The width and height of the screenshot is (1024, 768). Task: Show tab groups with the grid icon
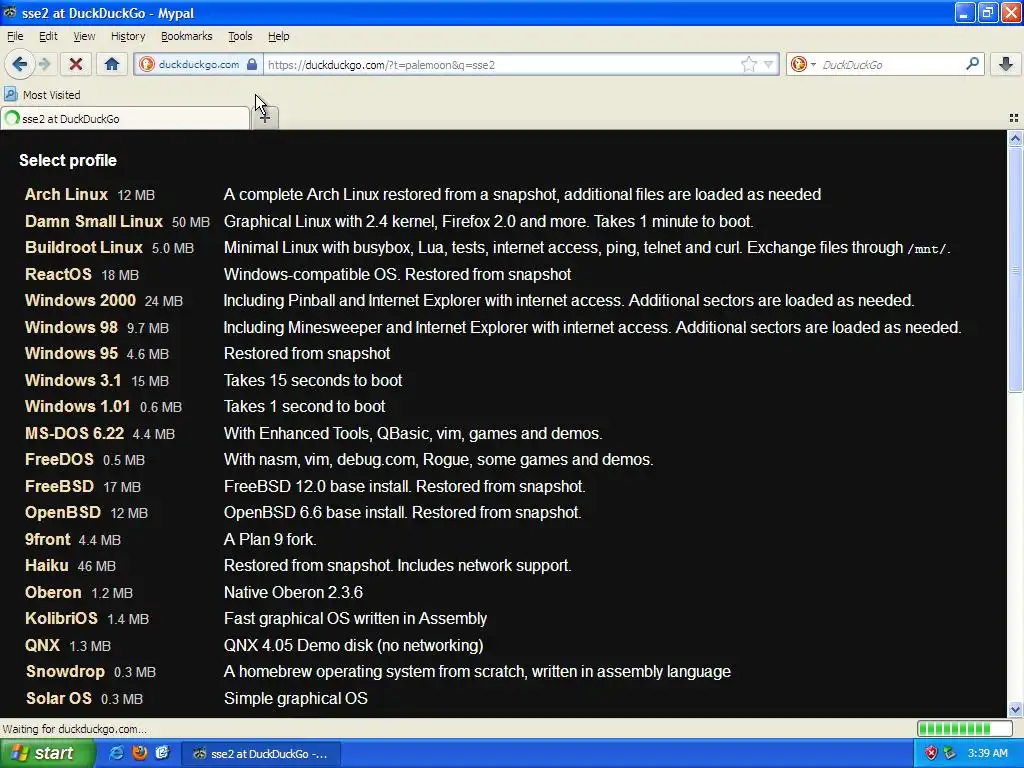tap(1014, 118)
